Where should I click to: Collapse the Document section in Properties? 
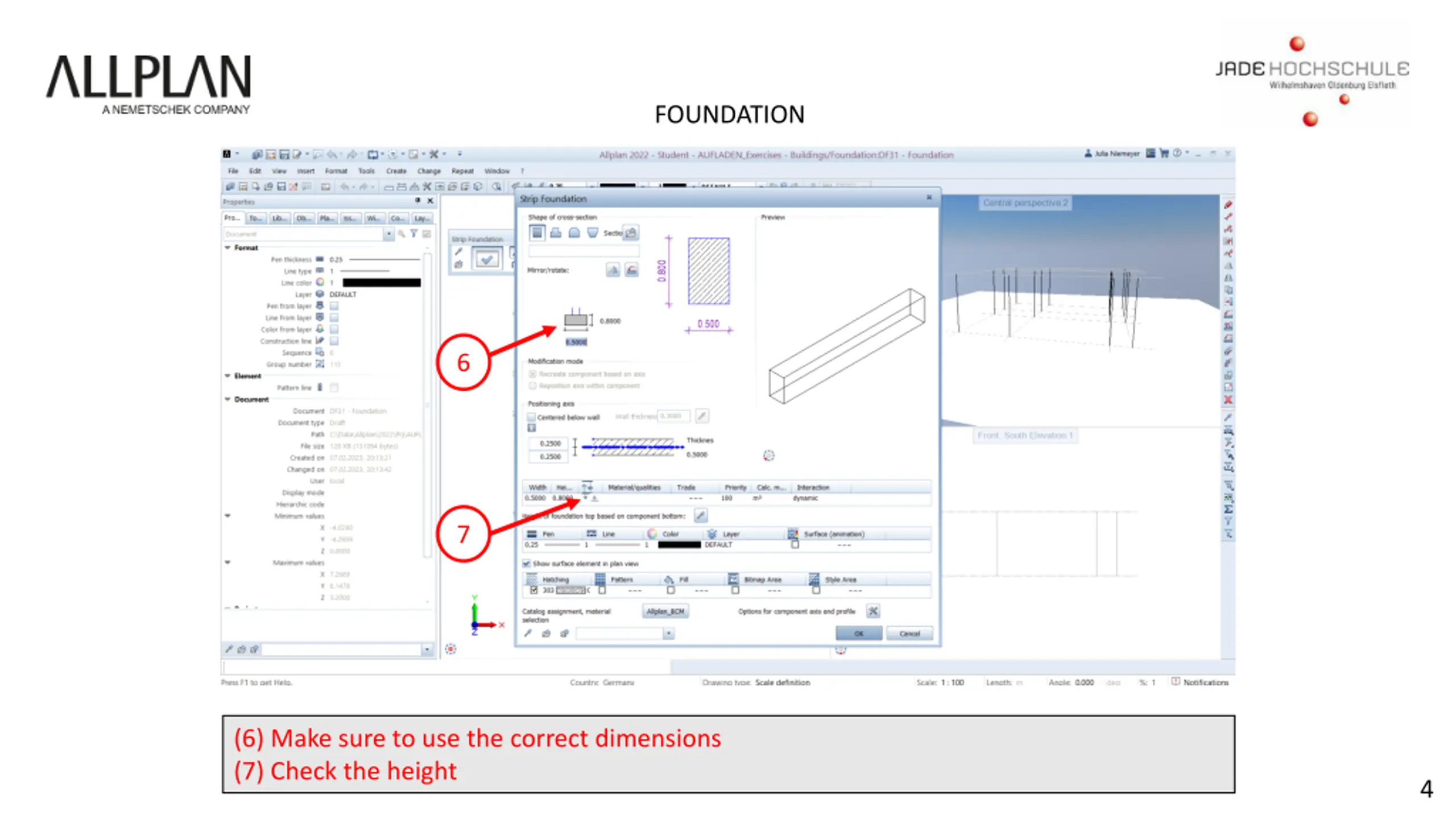click(227, 399)
